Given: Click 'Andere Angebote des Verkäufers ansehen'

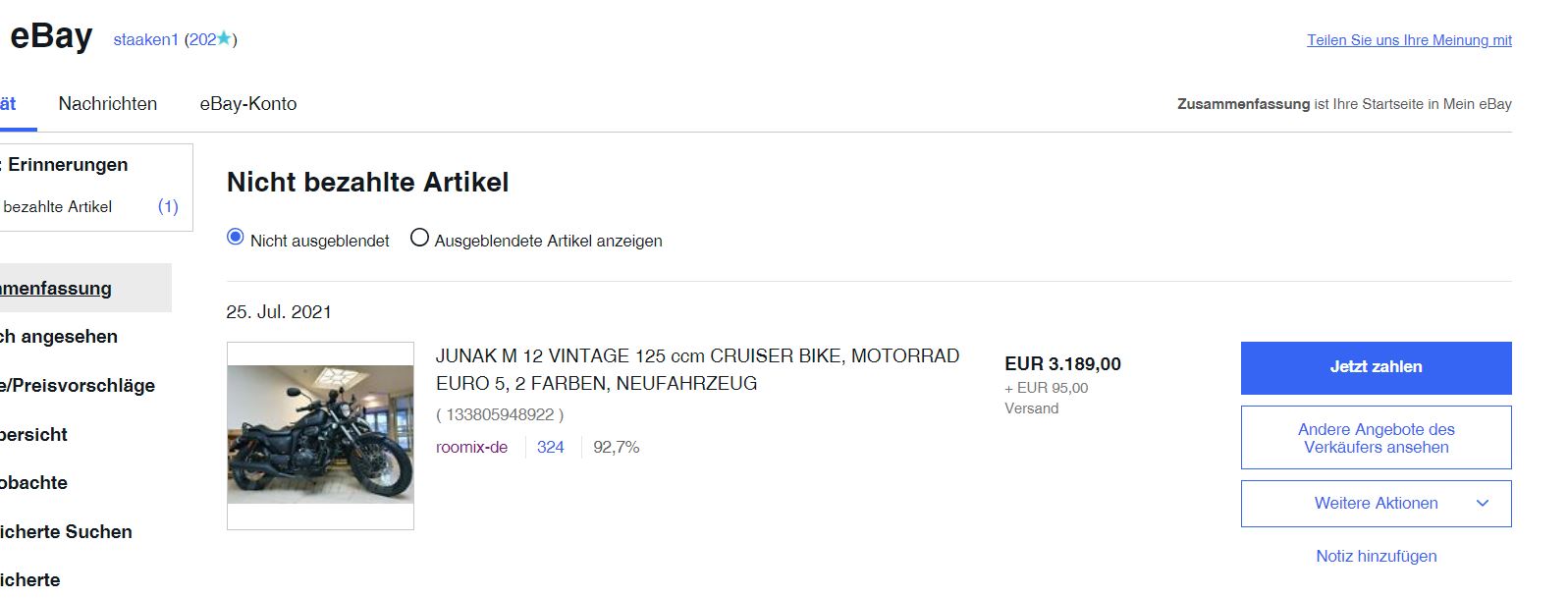Looking at the screenshot, I should pyautogui.click(x=1376, y=438).
